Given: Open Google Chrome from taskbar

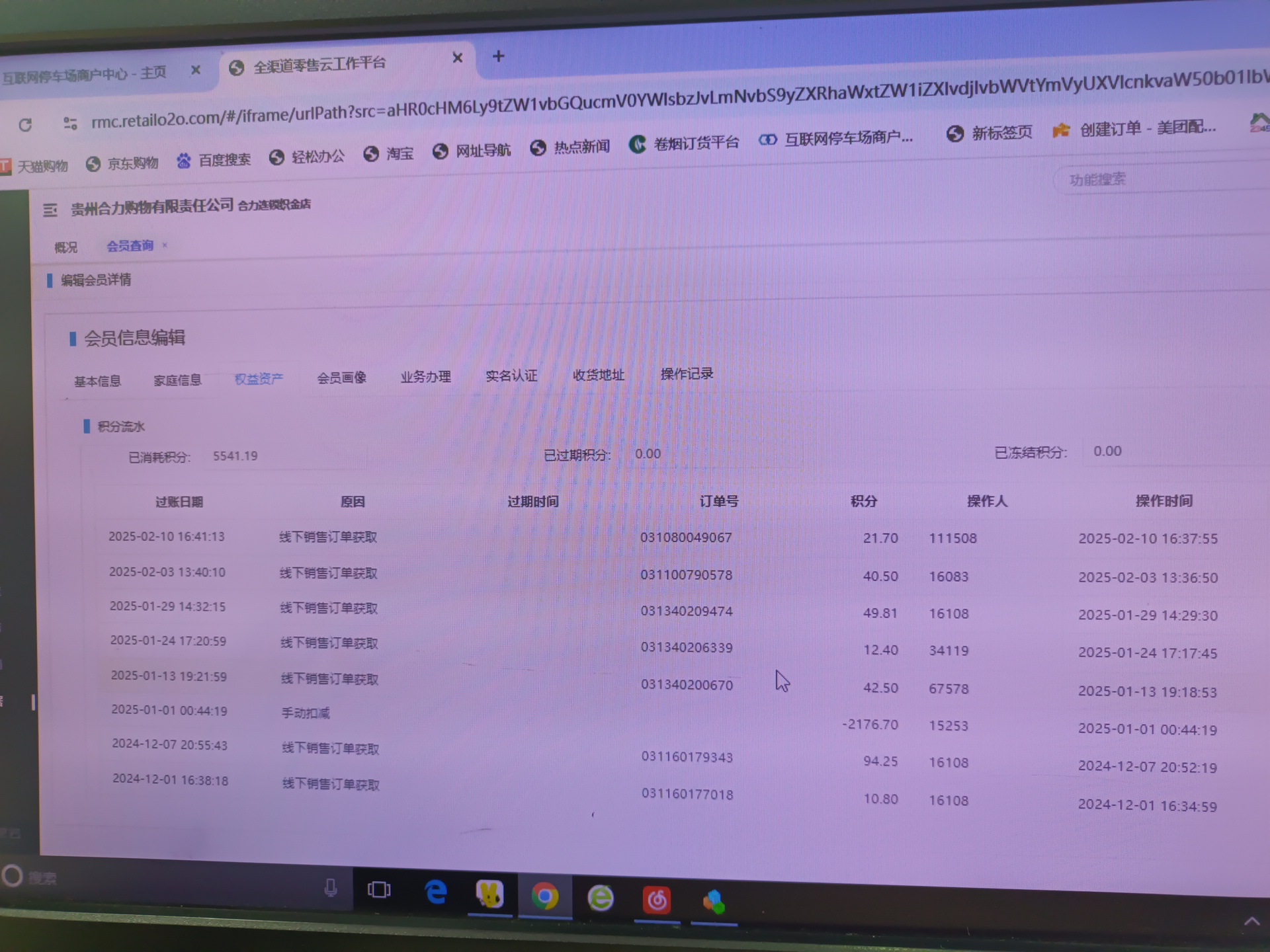Looking at the screenshot, I should [x=544, y=896].
